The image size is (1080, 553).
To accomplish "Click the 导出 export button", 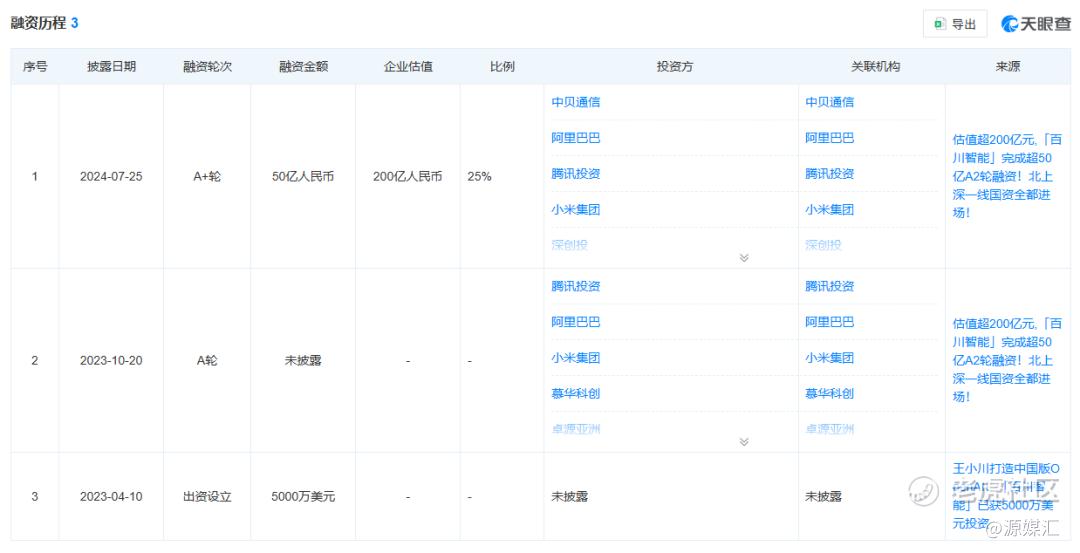I will pos(955,24).
